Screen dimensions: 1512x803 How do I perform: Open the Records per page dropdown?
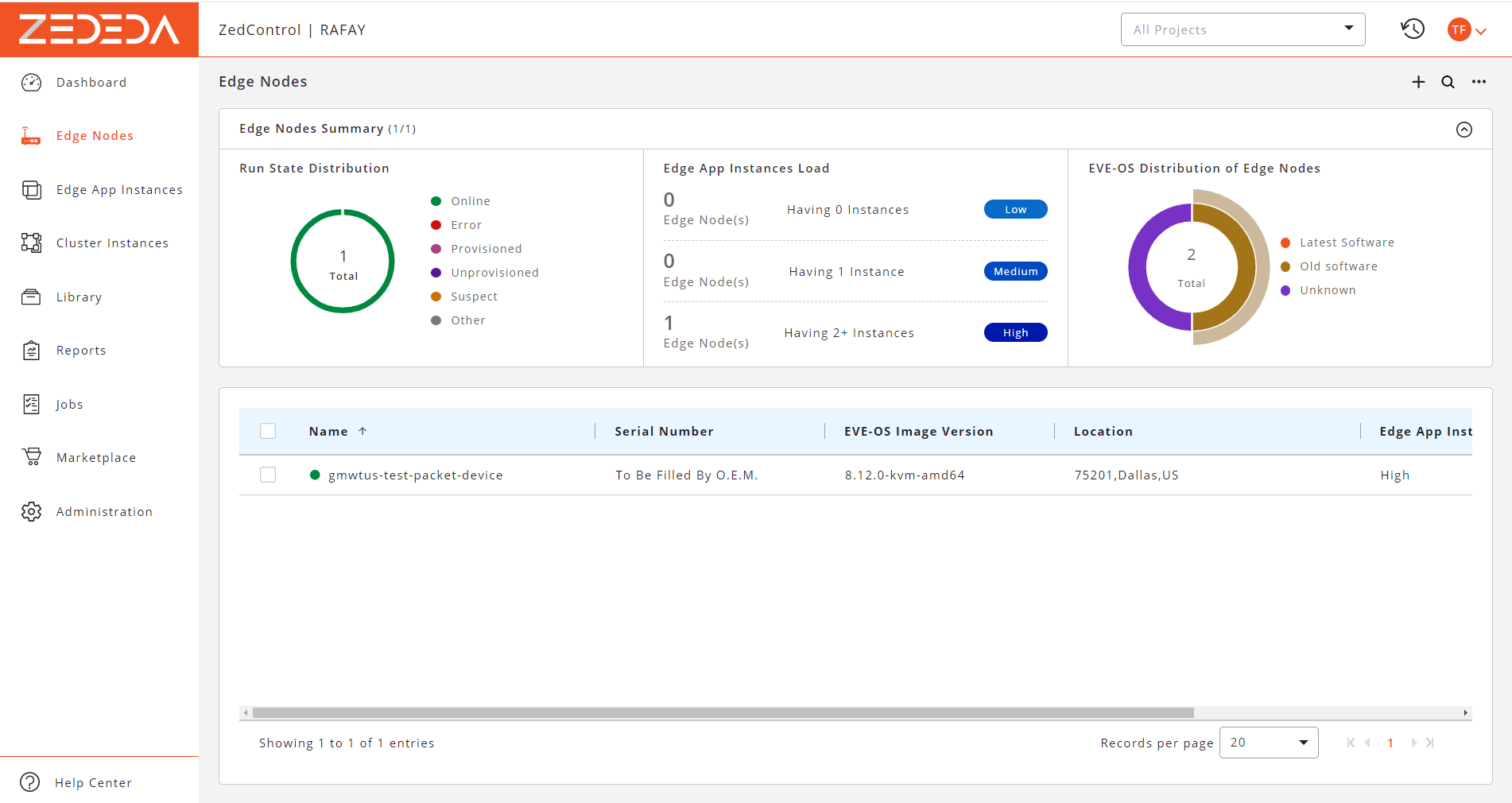[x=1269, y=743]
